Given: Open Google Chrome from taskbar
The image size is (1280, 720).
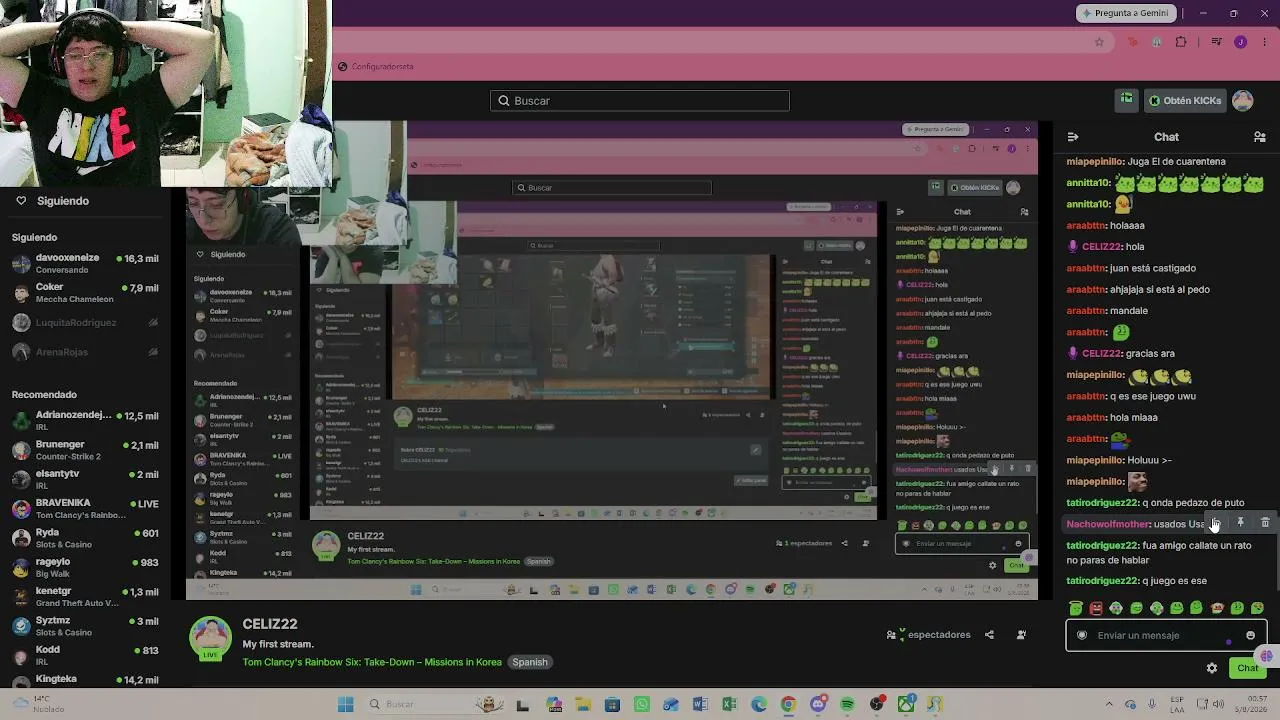Looking at the screenshot, I should click(788, 705).
